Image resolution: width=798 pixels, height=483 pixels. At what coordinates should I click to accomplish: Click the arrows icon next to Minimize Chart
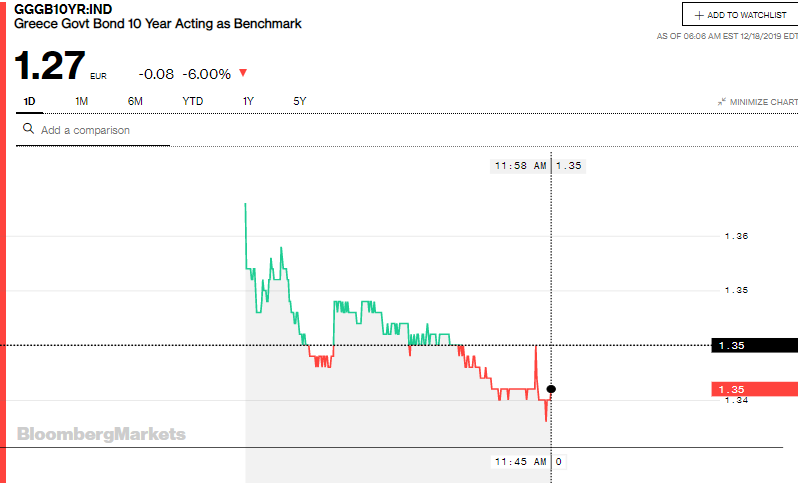pos(721,102)
